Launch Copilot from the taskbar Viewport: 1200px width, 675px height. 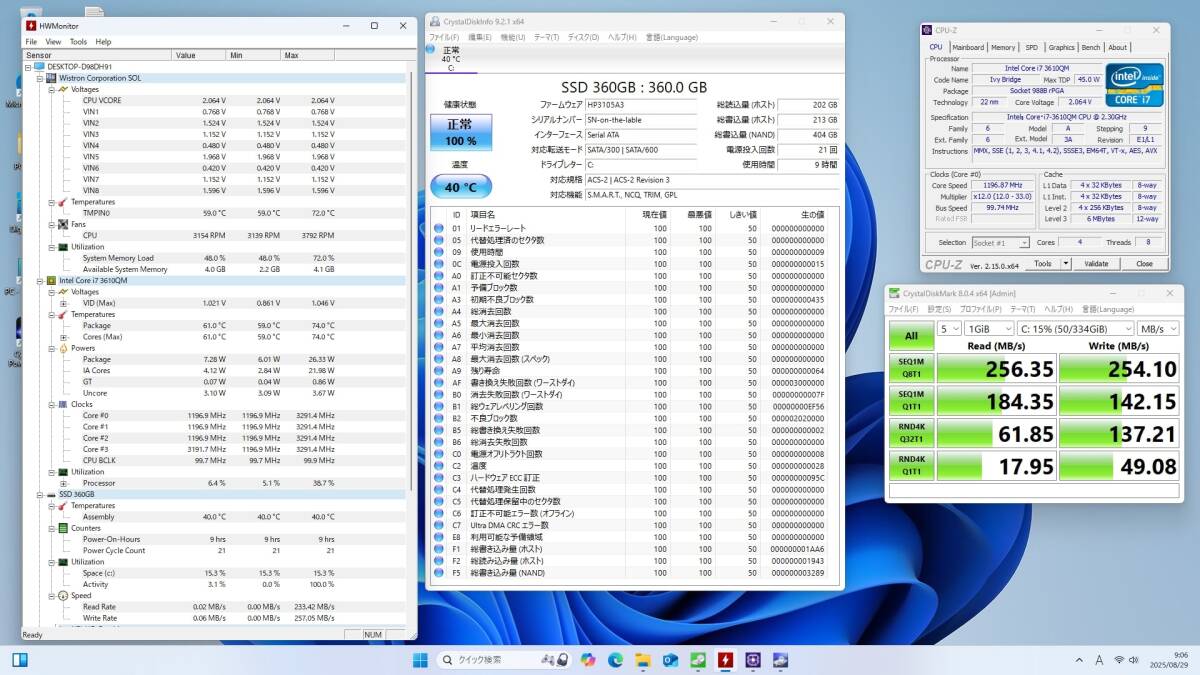[x=587, y=660]
